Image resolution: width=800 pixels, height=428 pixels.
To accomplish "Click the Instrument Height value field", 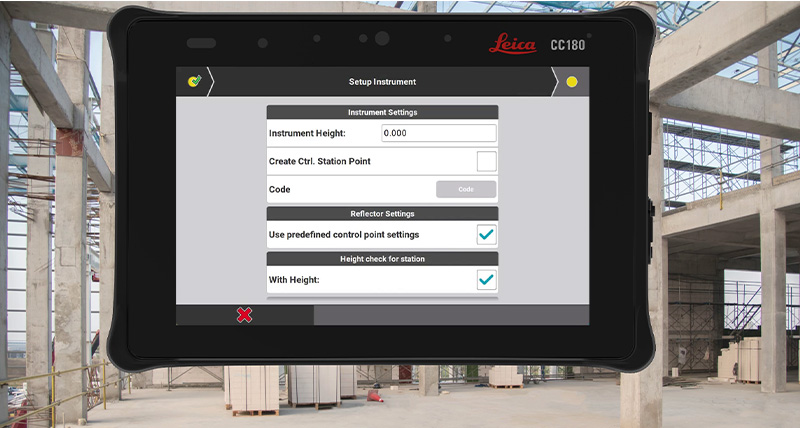I will tap(439, 133).
